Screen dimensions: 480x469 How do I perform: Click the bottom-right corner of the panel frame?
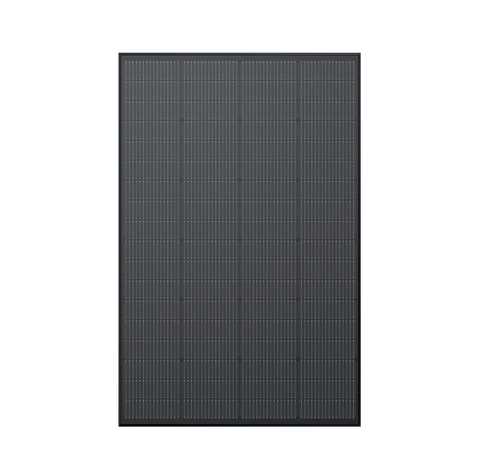tap(358, 424)
